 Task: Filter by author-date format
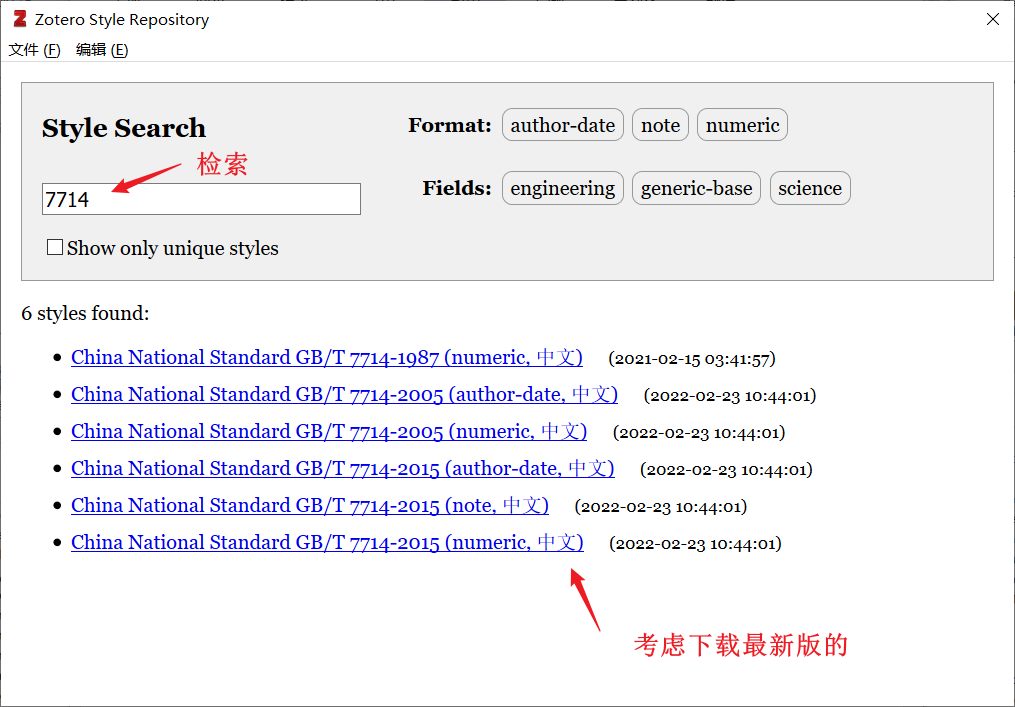563,125
